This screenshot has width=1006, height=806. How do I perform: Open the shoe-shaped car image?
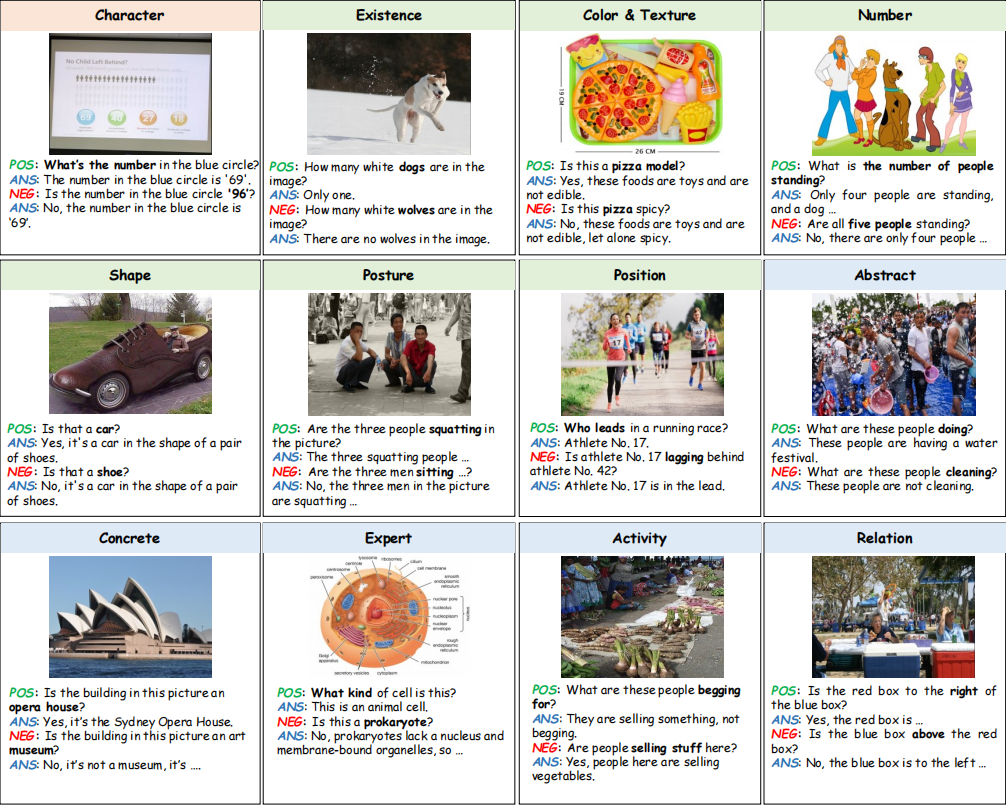(130, 354)
